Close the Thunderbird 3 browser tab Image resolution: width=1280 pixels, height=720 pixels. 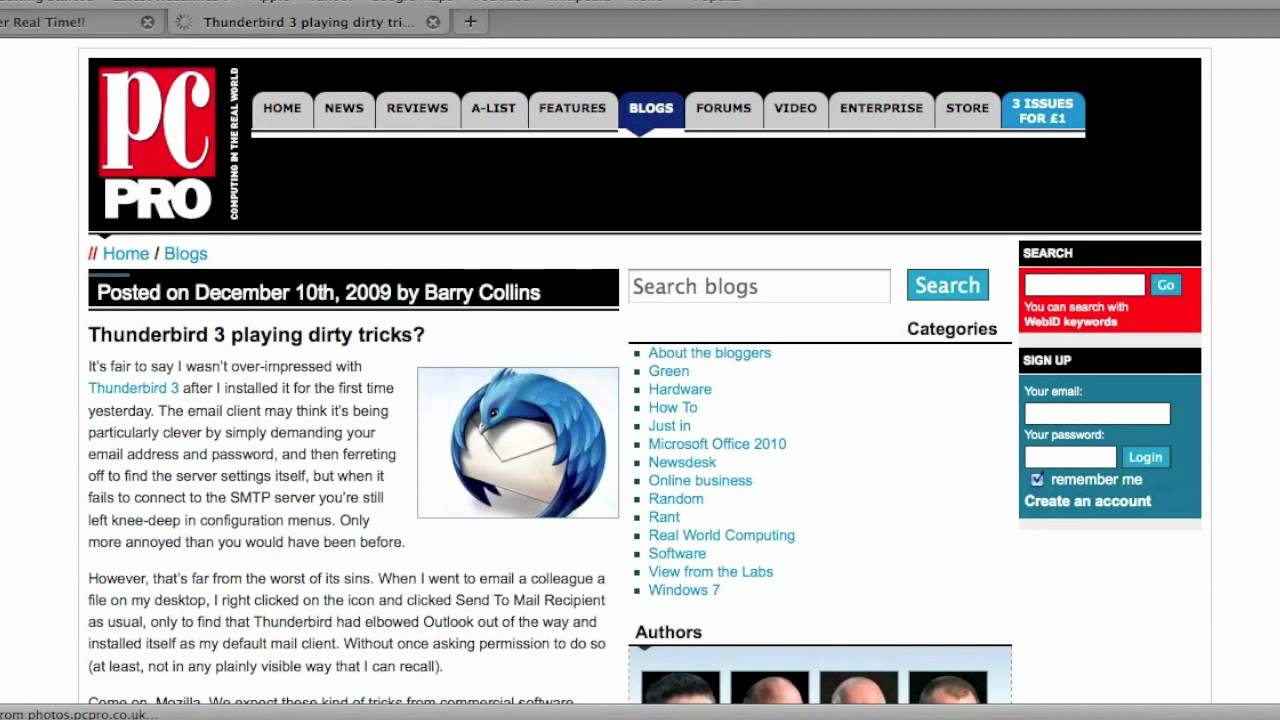coord(433,22)
